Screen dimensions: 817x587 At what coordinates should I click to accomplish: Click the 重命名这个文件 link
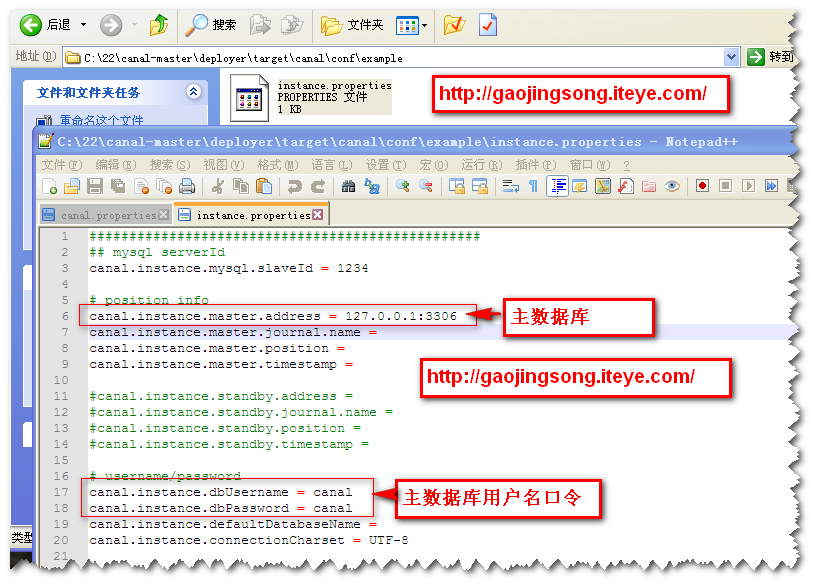(101, 121)
